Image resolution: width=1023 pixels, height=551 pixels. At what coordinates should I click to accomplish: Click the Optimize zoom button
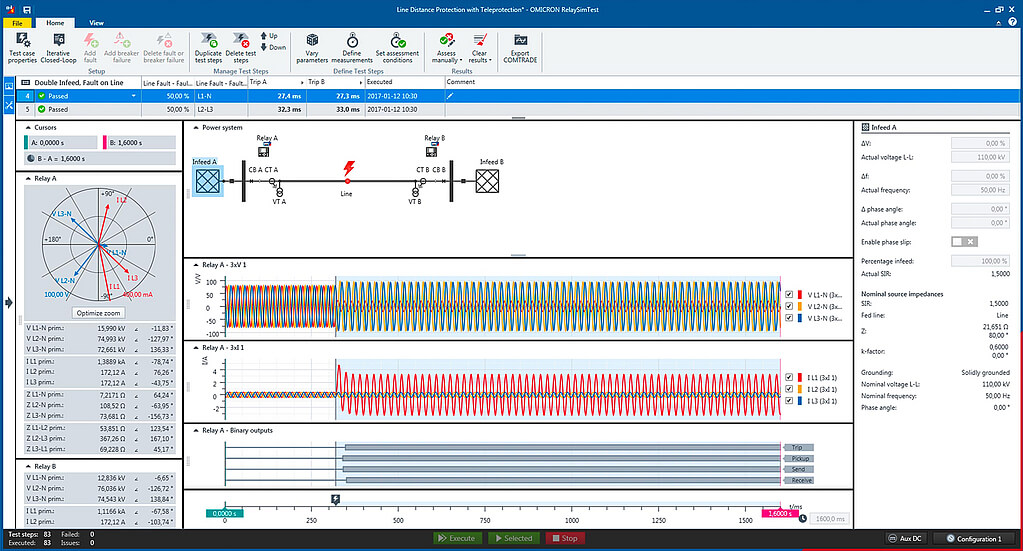99,313
